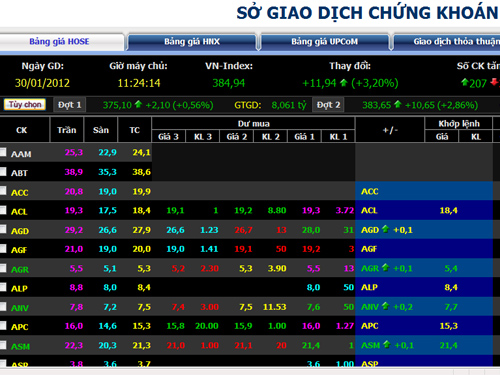Click AGD Giá 1 price 28,0
The width and height of the screenshot is (500, 375).
[x=311, y=230]
